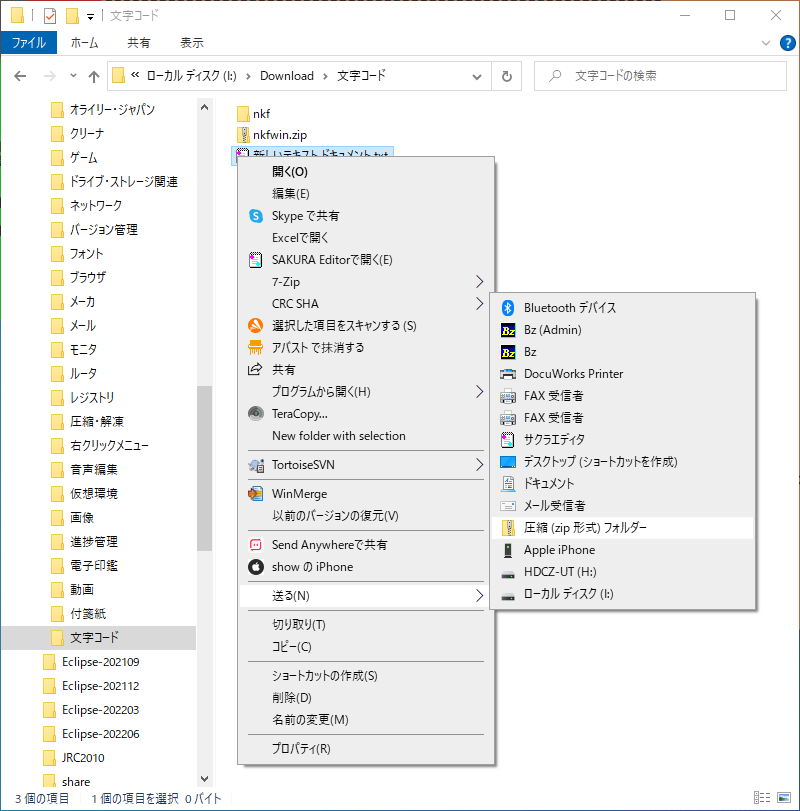Viewport: 800px width, 811px height.
Task: Click the Bluetooth icon in Send To submenu
Action: tap(508, 308)
